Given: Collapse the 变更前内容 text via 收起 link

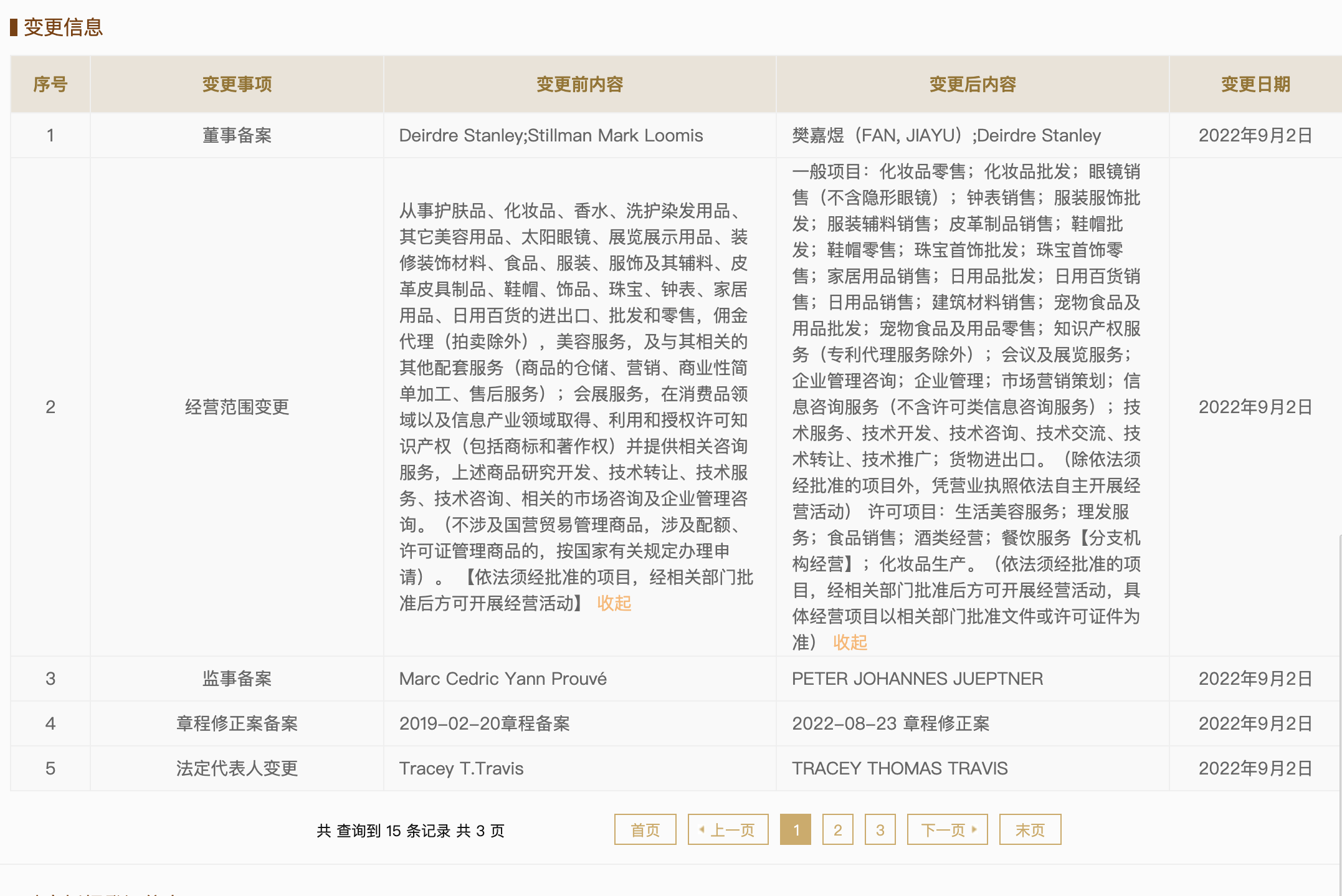Looking at the screenshot, I should coord(614,603).
